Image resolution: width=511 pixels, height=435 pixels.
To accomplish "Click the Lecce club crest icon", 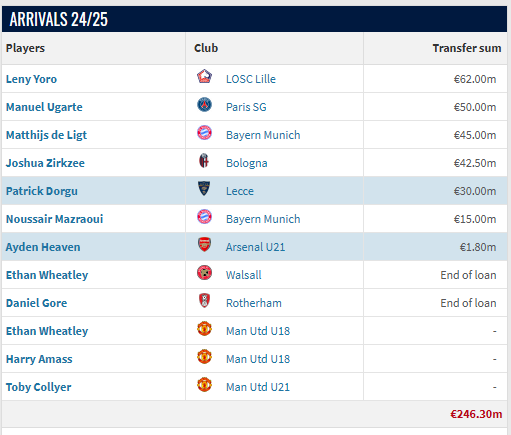I will tap(204, 188).
